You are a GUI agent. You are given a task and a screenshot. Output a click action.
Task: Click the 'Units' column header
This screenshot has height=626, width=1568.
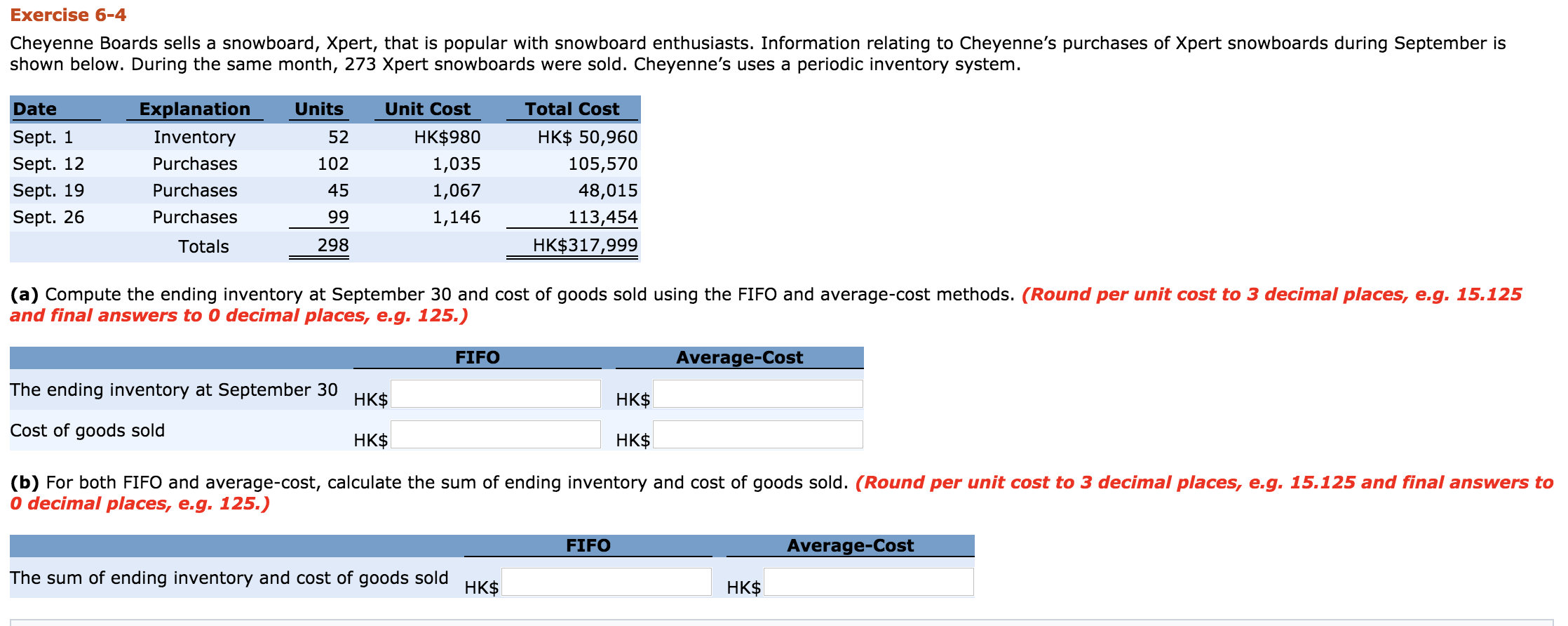tap(319, 109)
